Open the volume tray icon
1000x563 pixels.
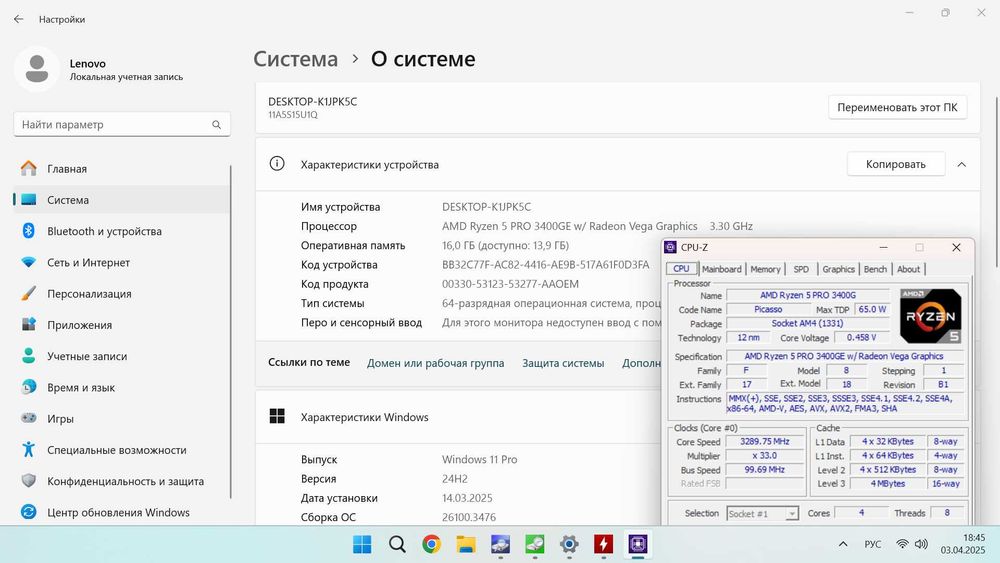click(x=921, y=544)
